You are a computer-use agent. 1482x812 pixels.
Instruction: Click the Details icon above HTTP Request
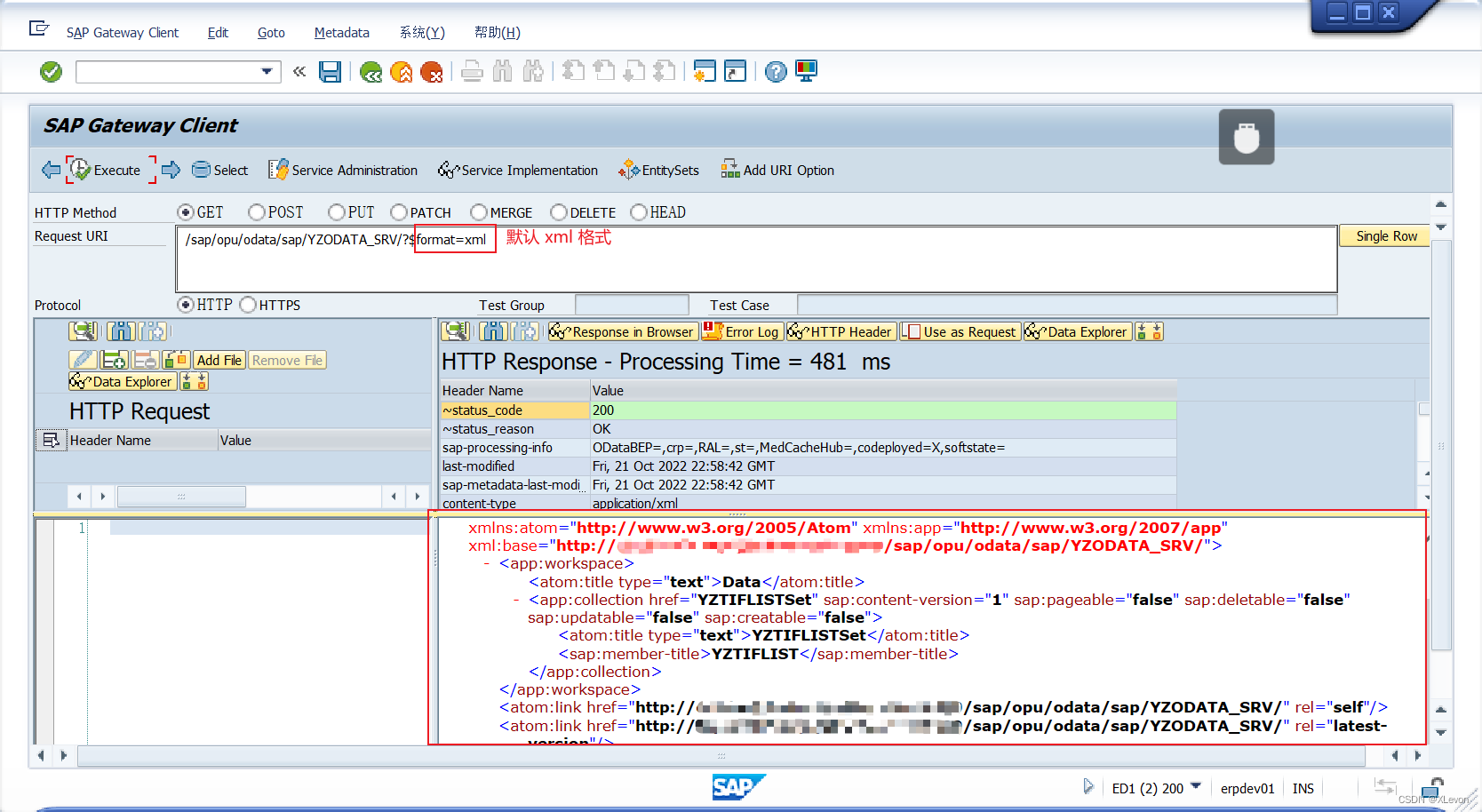[x=84, y=331]
